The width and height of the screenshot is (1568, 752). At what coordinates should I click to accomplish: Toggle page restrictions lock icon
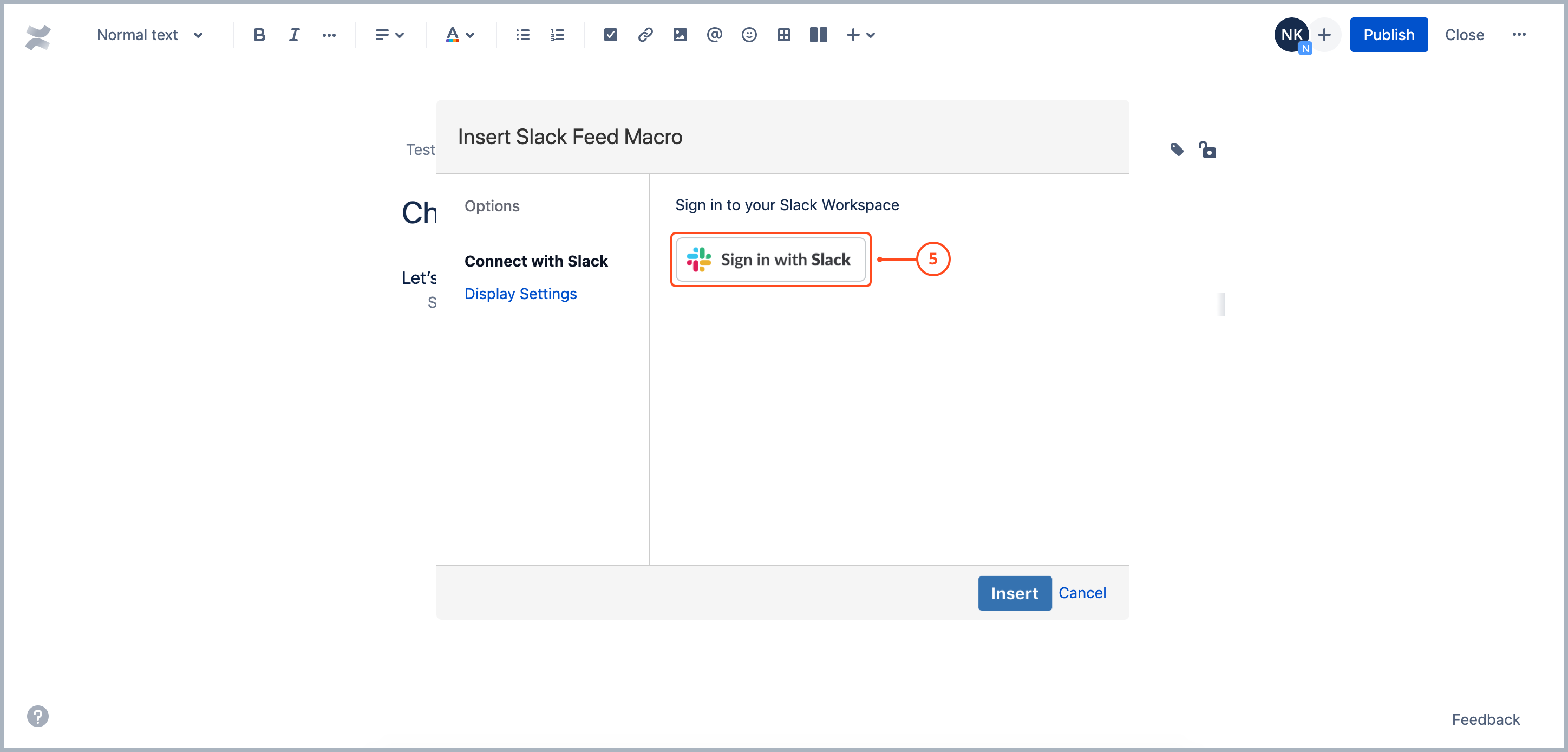1207,150
